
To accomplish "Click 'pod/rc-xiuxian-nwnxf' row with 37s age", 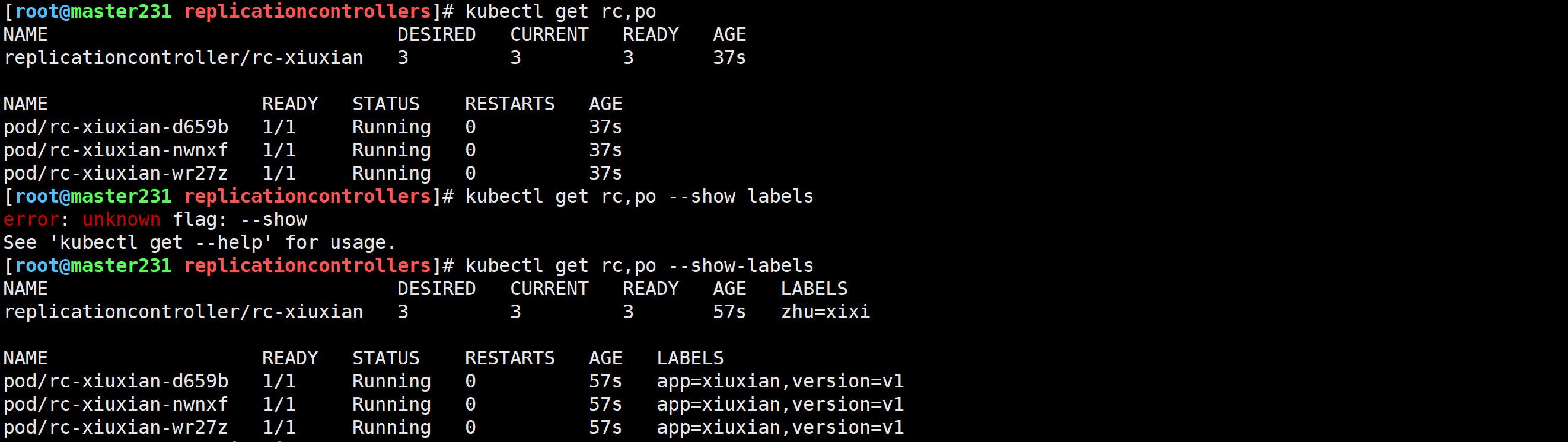I will click(313, 150).
